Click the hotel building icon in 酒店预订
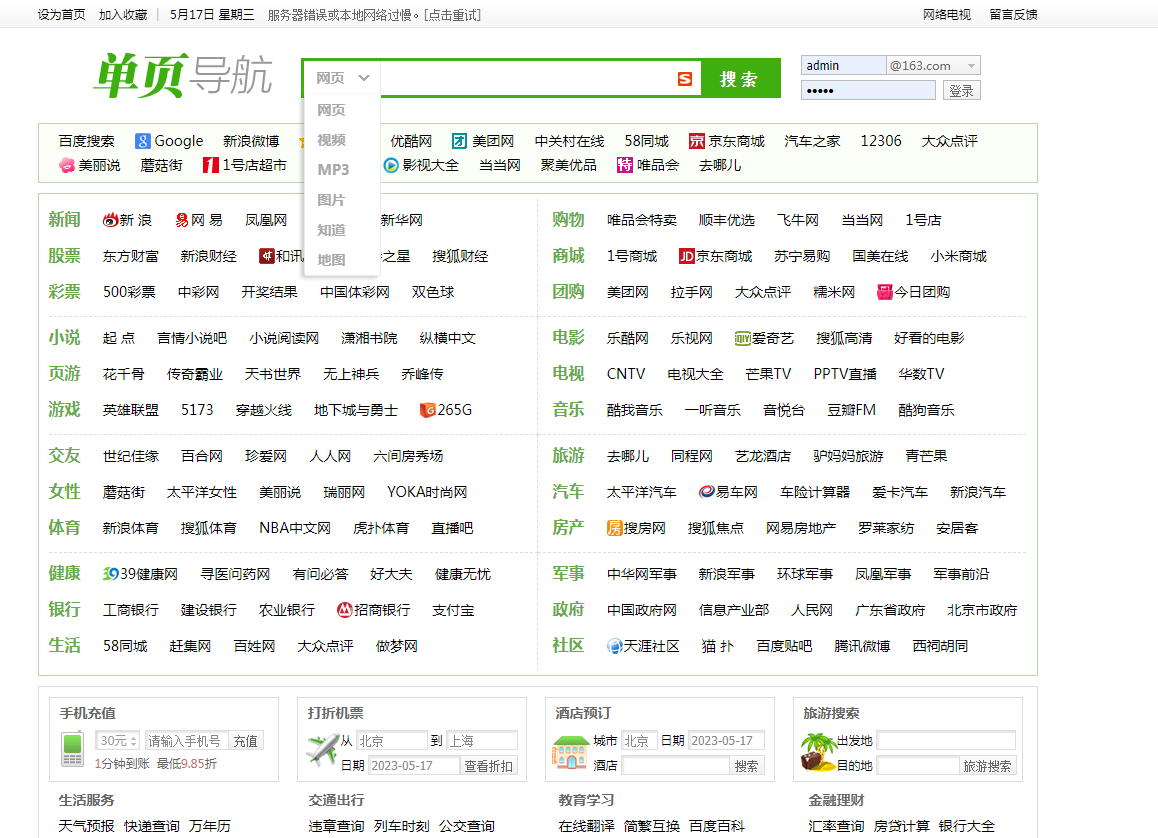This screenshot has height=838, width=1158. pos(569,752)
